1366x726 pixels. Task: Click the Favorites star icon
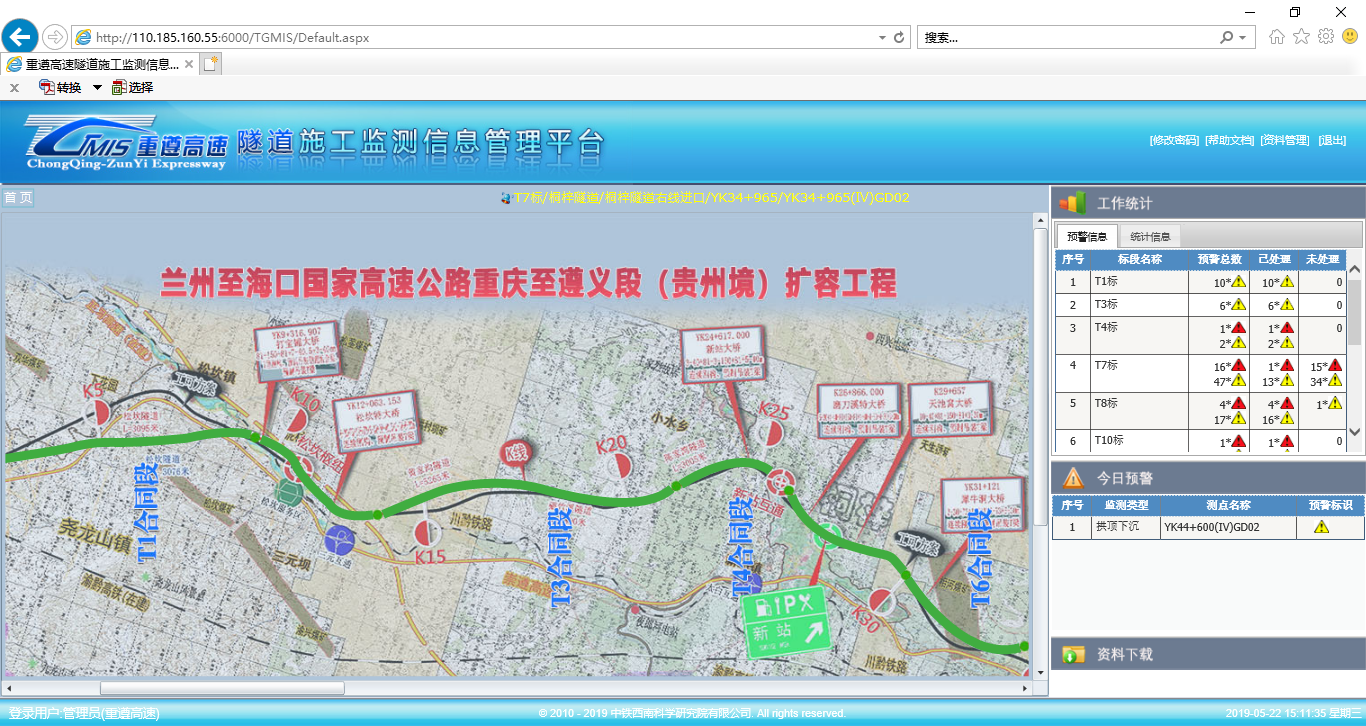tap(1301, 37)
